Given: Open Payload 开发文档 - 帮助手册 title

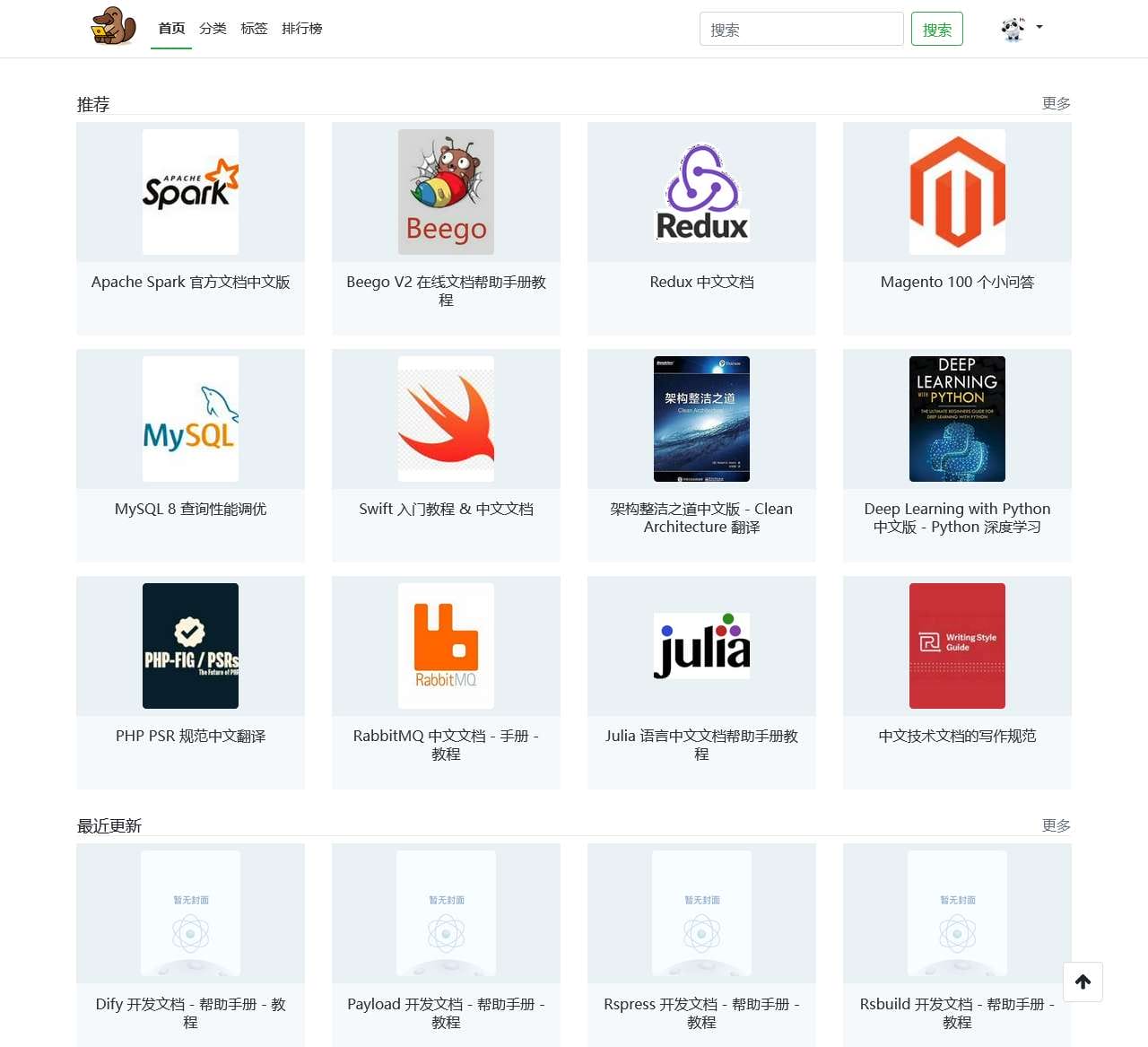Looking at the screenshot, I should point(446,1013).
